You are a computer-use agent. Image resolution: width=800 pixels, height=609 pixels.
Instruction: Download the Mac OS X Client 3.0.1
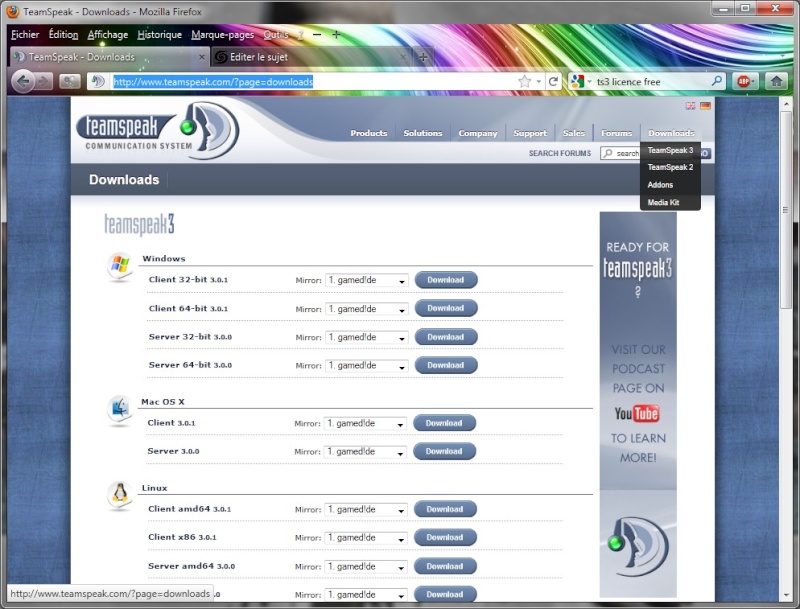point(444,423)
